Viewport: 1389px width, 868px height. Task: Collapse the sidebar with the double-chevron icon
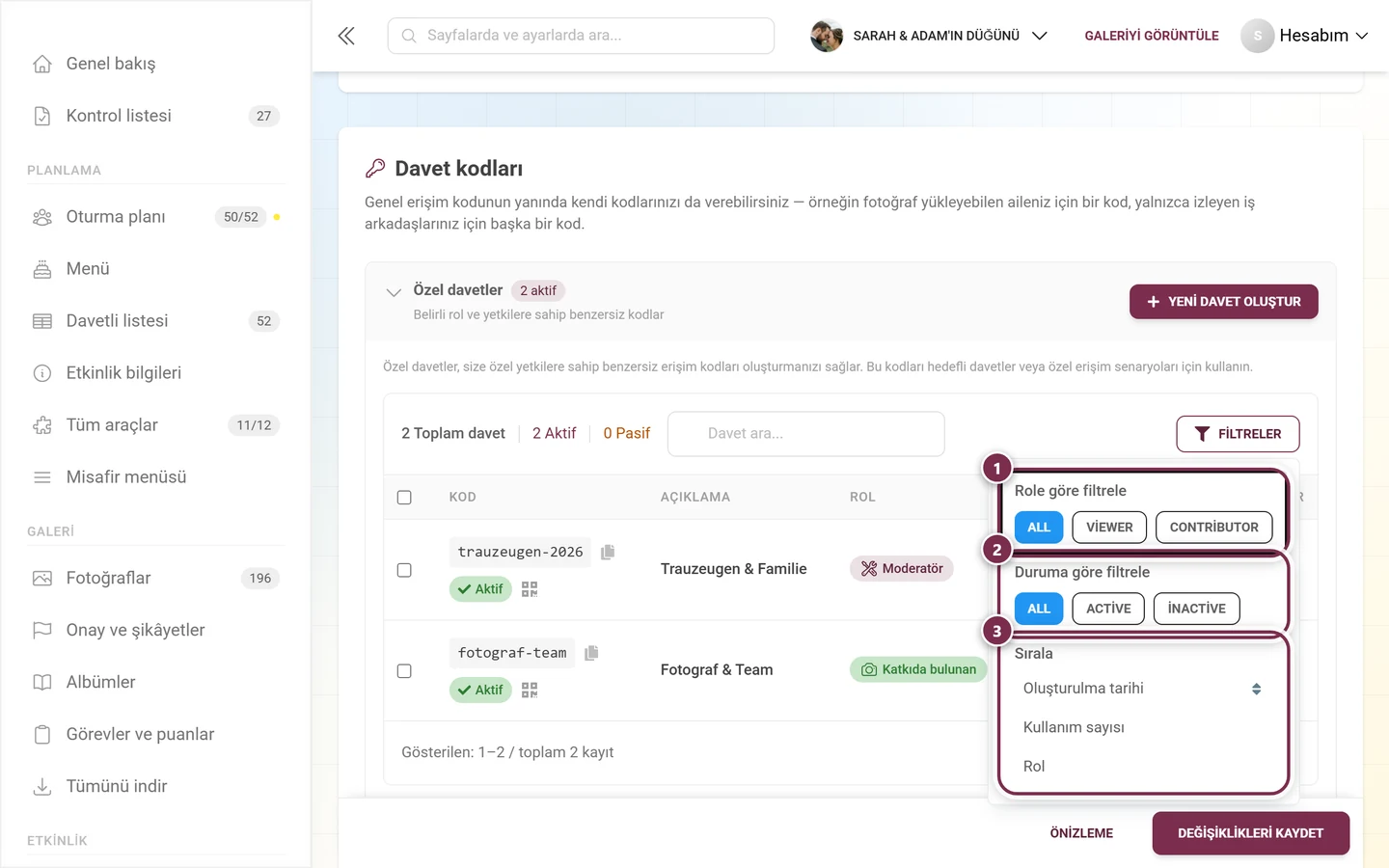click(346, 36)
